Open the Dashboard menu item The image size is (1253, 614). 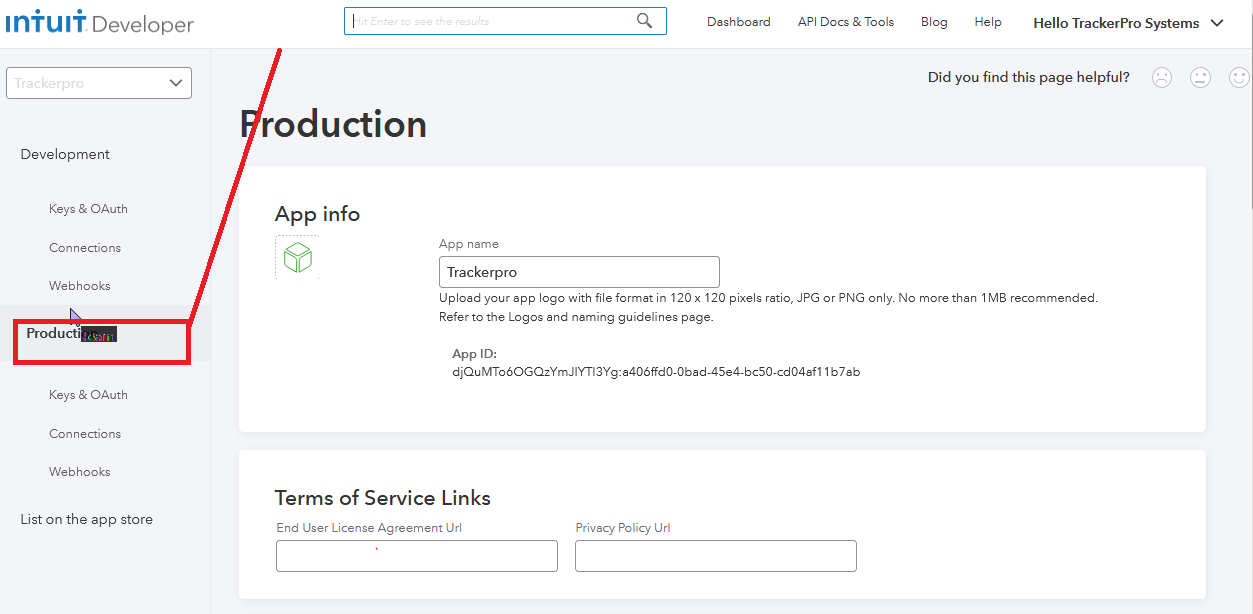coord(738,22)
